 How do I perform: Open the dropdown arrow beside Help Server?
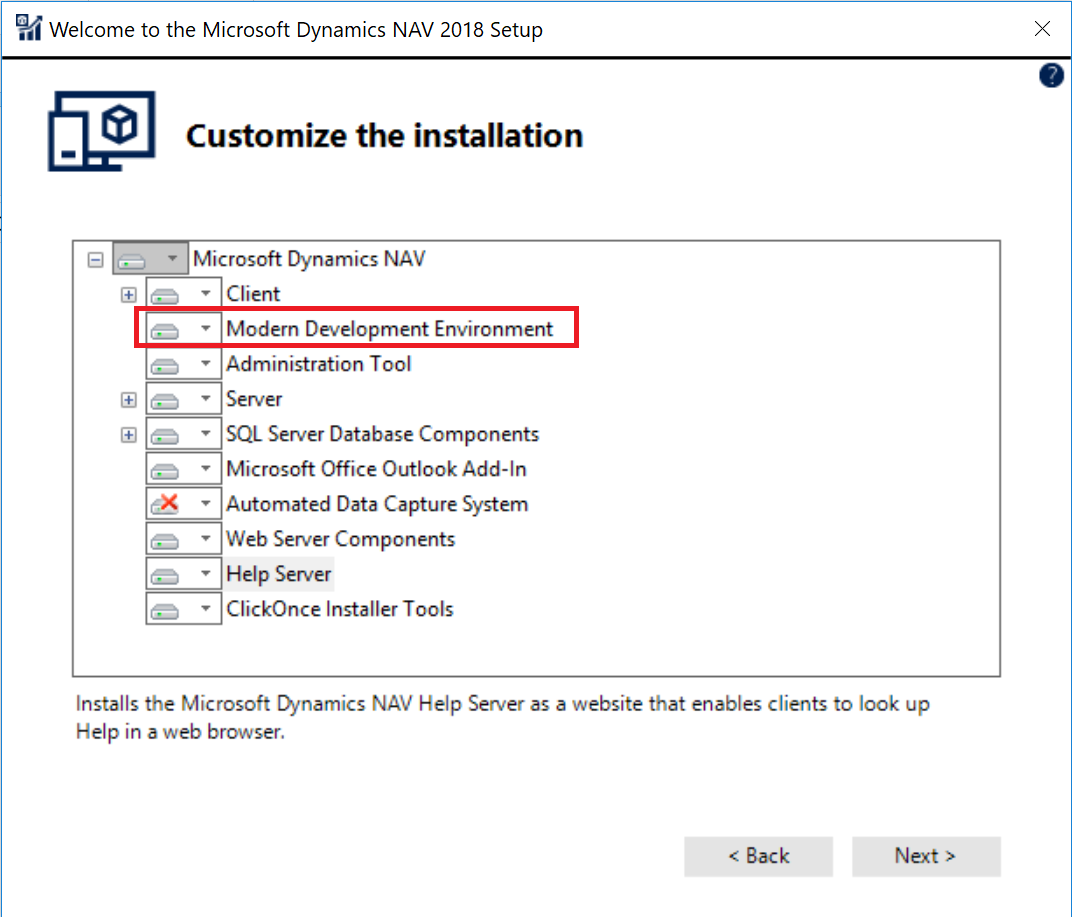[x=207, y=573]
